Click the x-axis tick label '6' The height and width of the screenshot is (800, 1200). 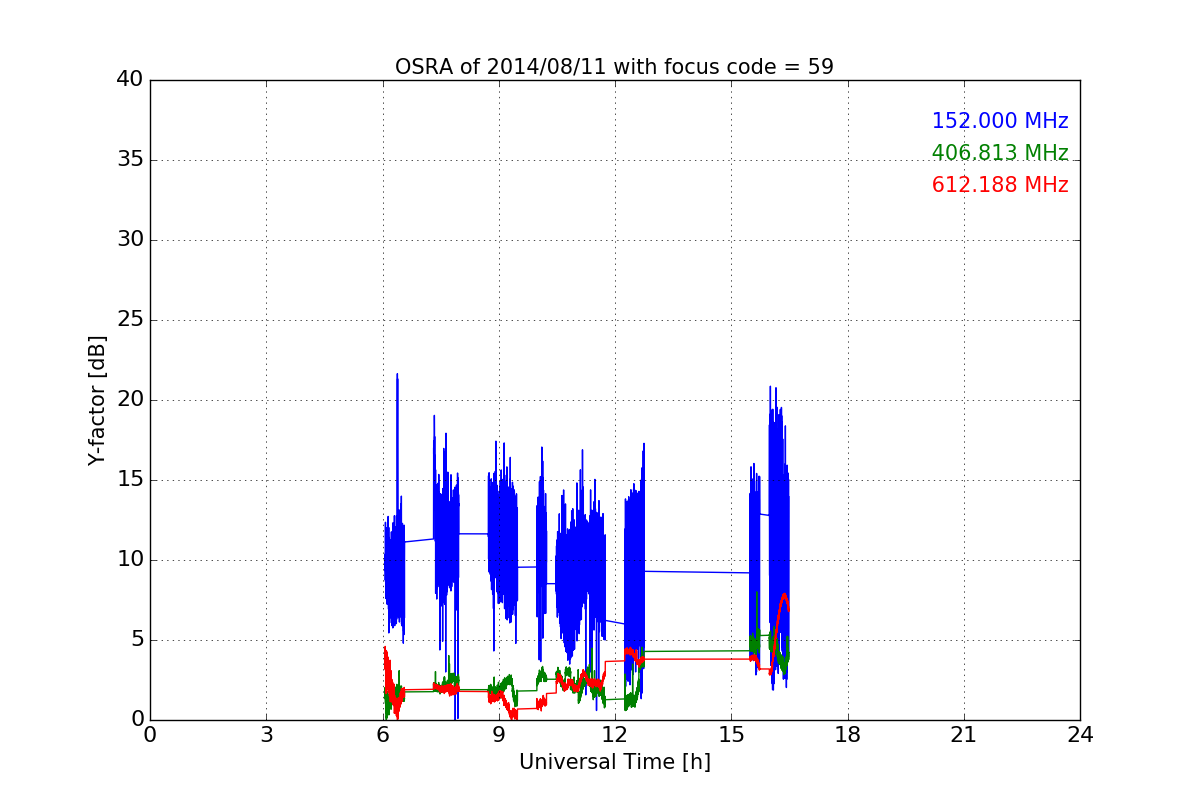[x=382, y=735]
